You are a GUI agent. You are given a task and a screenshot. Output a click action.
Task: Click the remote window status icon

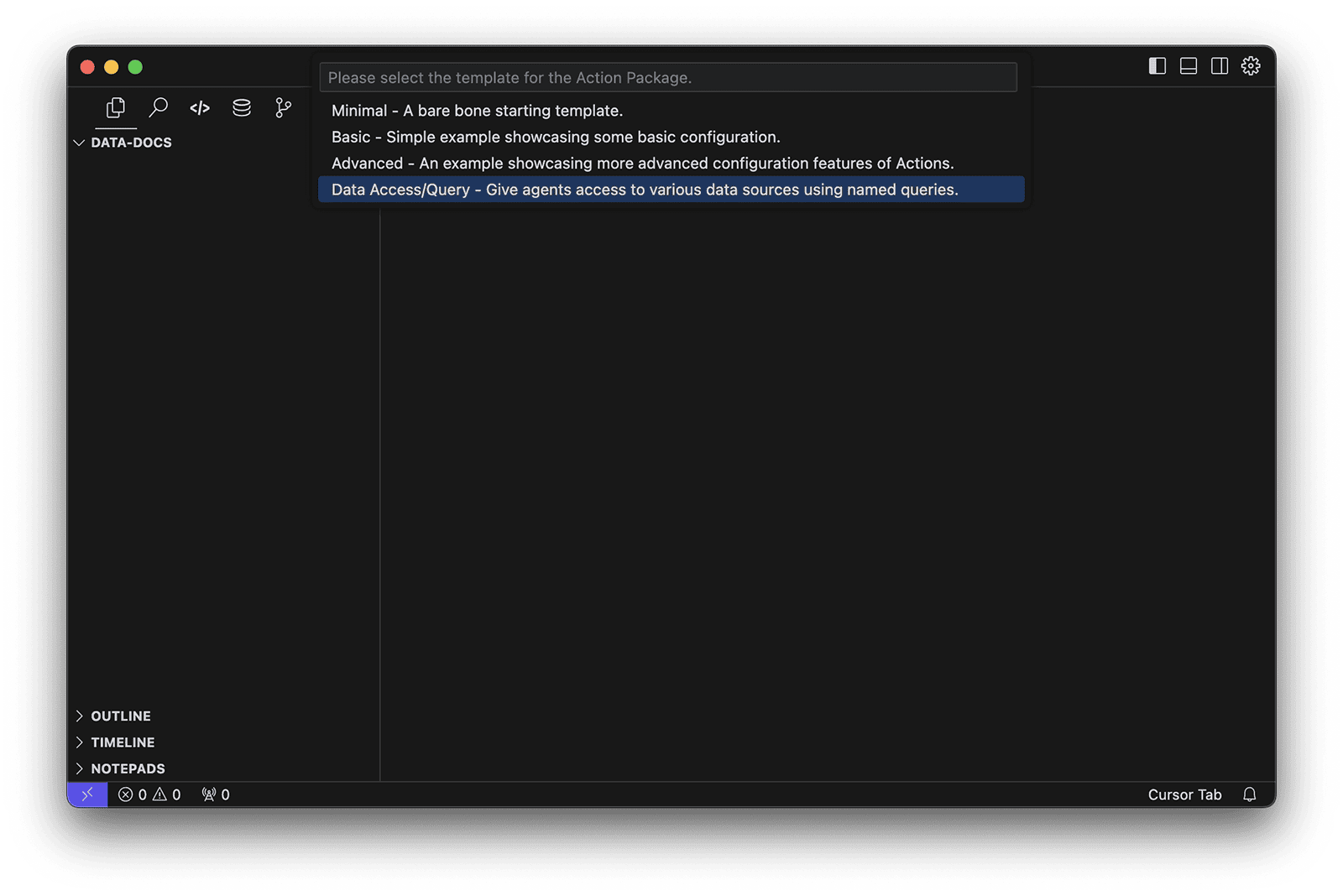tap(87, 794)
